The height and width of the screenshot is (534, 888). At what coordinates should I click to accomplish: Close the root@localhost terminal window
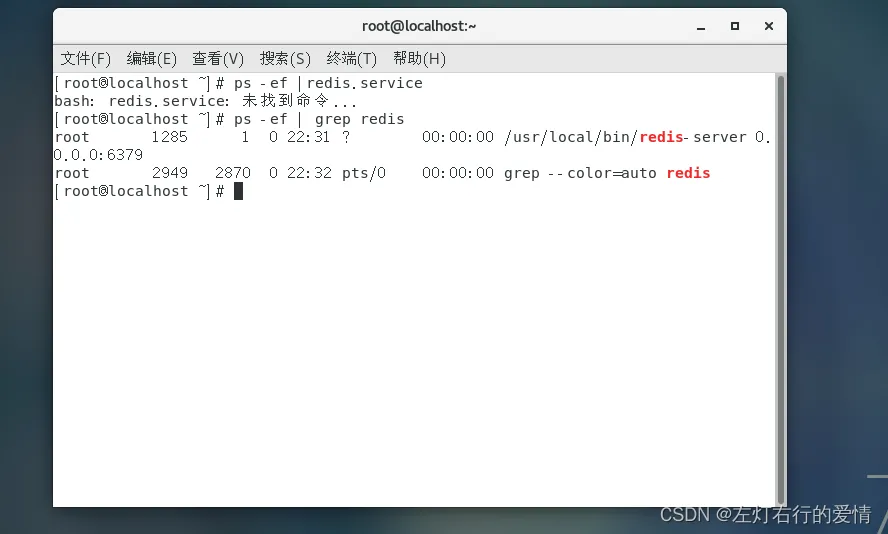pyautogui.click(x=769, y=26)
